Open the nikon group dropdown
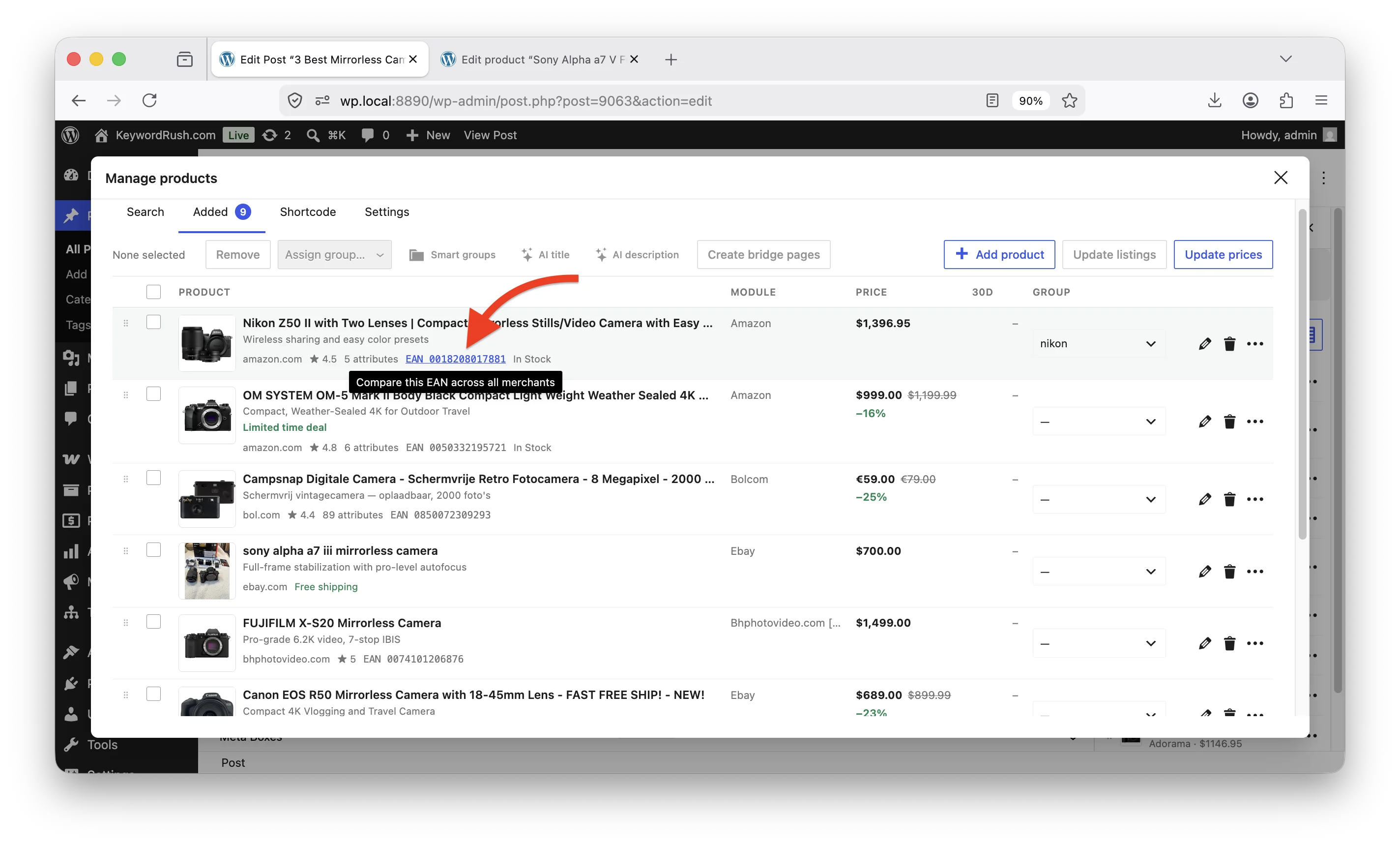Image resolution: width=1400 pixels, height=846 pixels. pos(1098,343)
